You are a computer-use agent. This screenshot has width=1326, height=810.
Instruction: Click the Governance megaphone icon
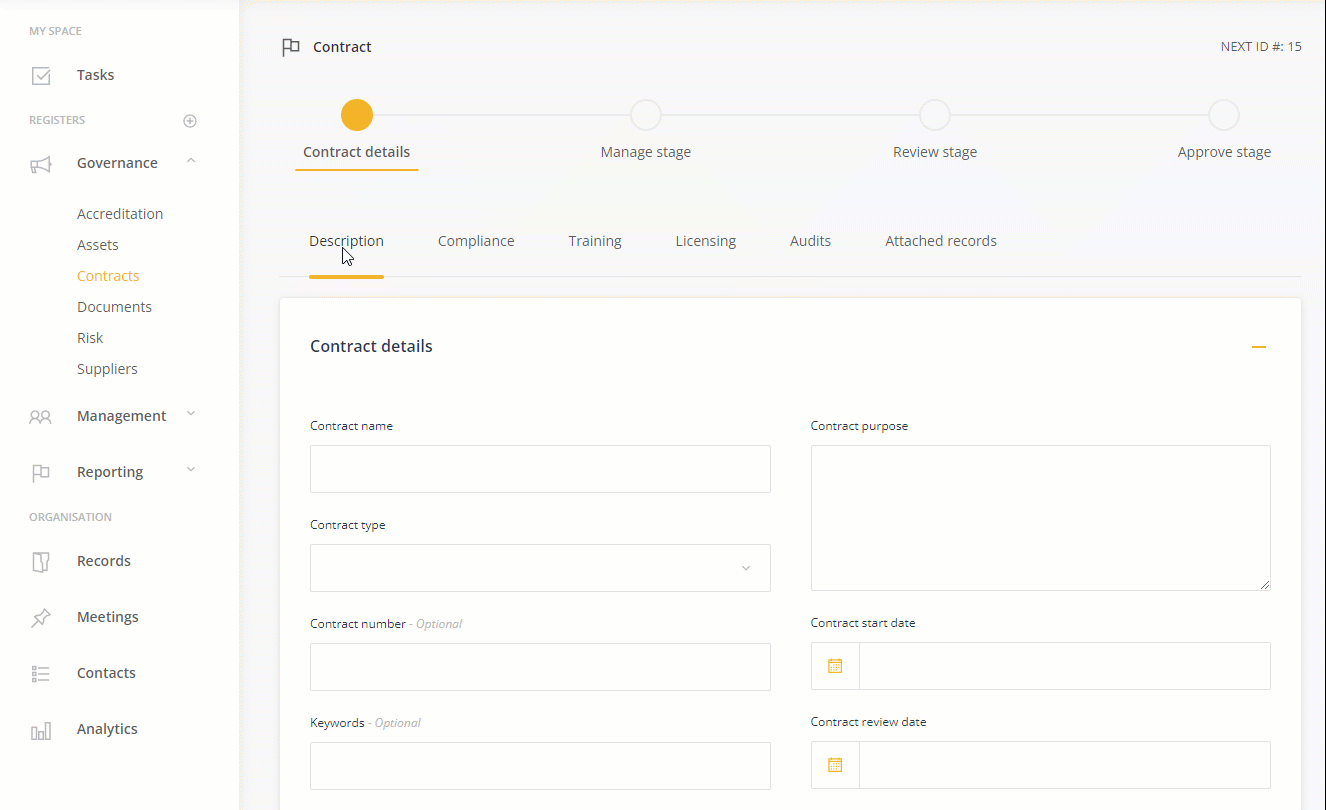(41, 164)
